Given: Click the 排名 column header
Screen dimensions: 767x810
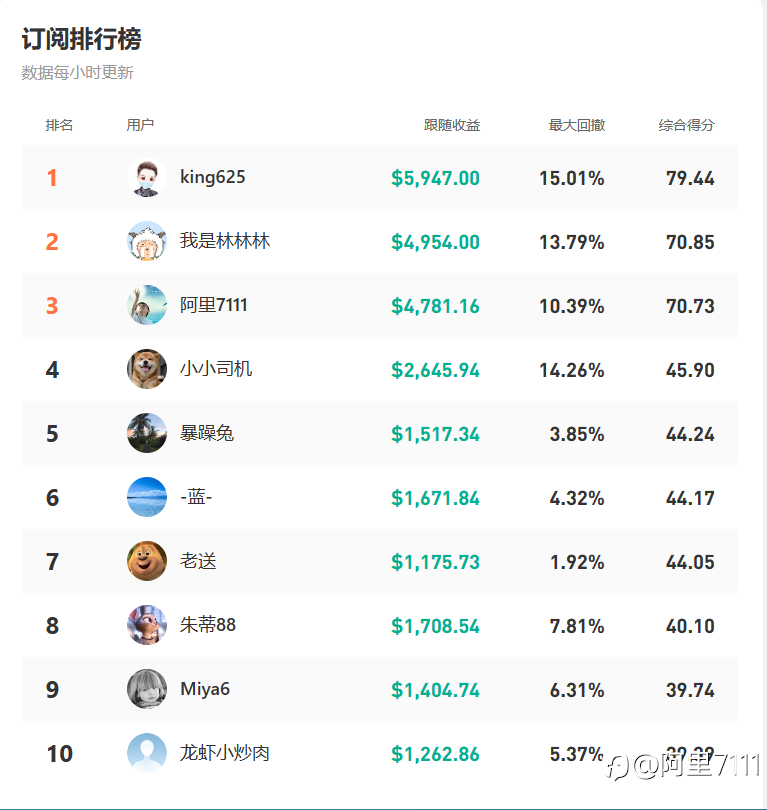Looking at the screenshot, I should click(x=59, y=125).
